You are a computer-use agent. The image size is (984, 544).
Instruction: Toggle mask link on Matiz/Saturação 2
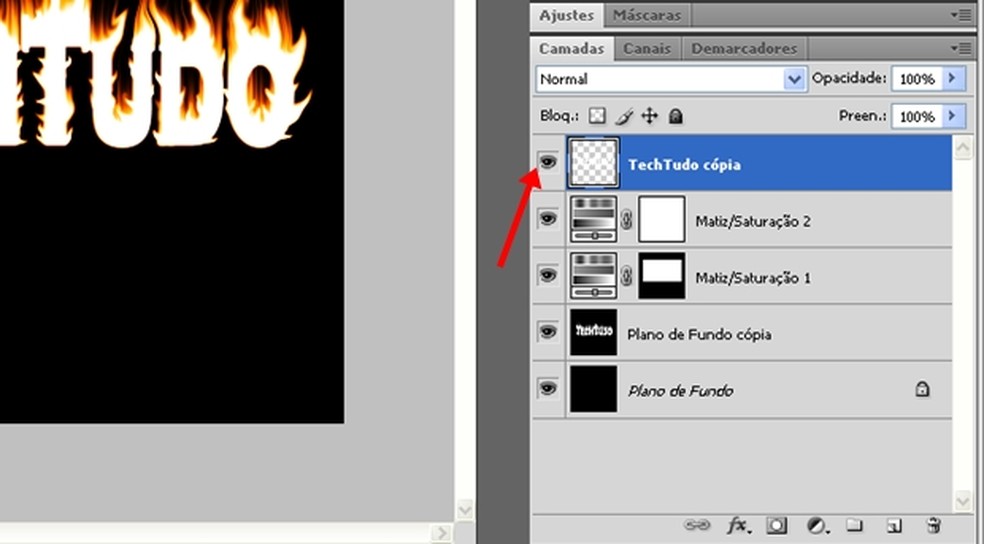tap(626, 219)
